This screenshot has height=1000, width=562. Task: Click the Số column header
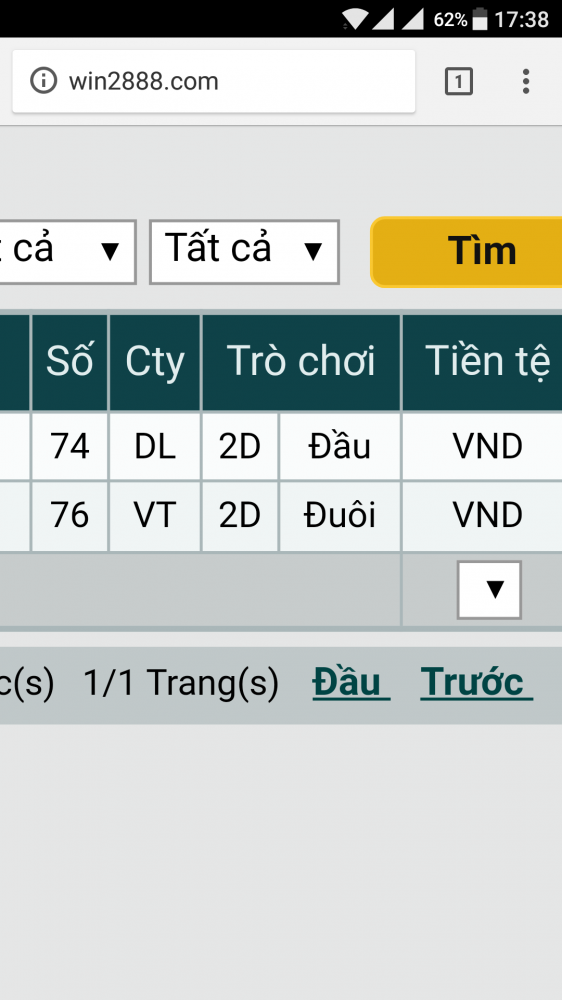pos(70,362)
